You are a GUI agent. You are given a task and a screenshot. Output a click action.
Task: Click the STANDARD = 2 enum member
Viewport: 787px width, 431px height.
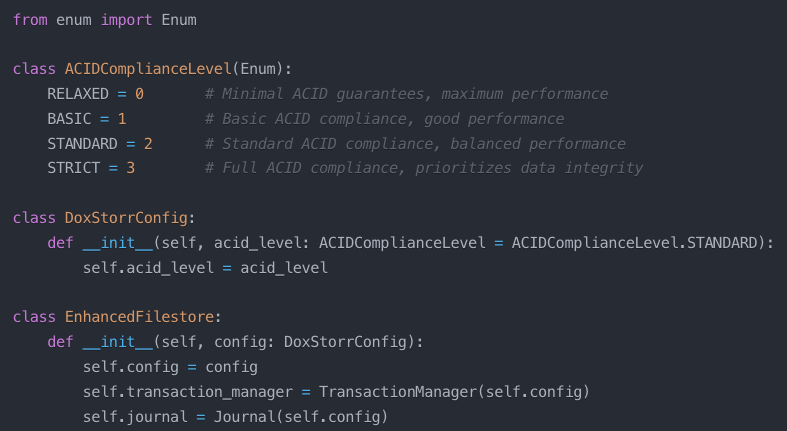(x=100, y=144)
